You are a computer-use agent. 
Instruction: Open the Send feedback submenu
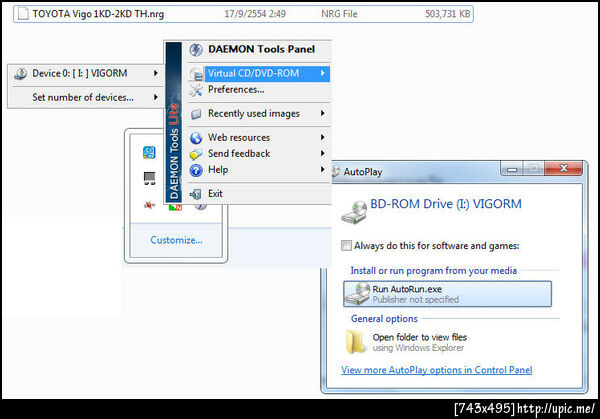(x=259, y=153)
